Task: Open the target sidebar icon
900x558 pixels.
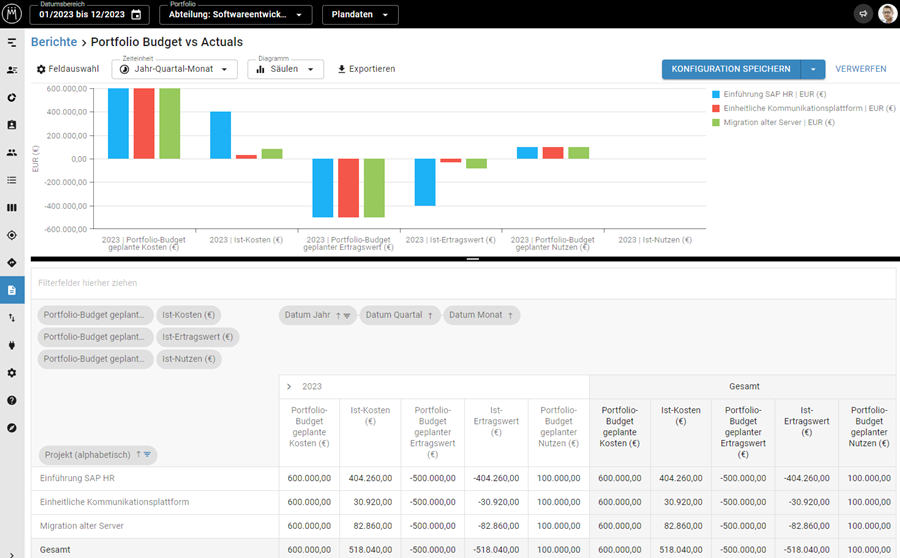Action: (11, 235)
